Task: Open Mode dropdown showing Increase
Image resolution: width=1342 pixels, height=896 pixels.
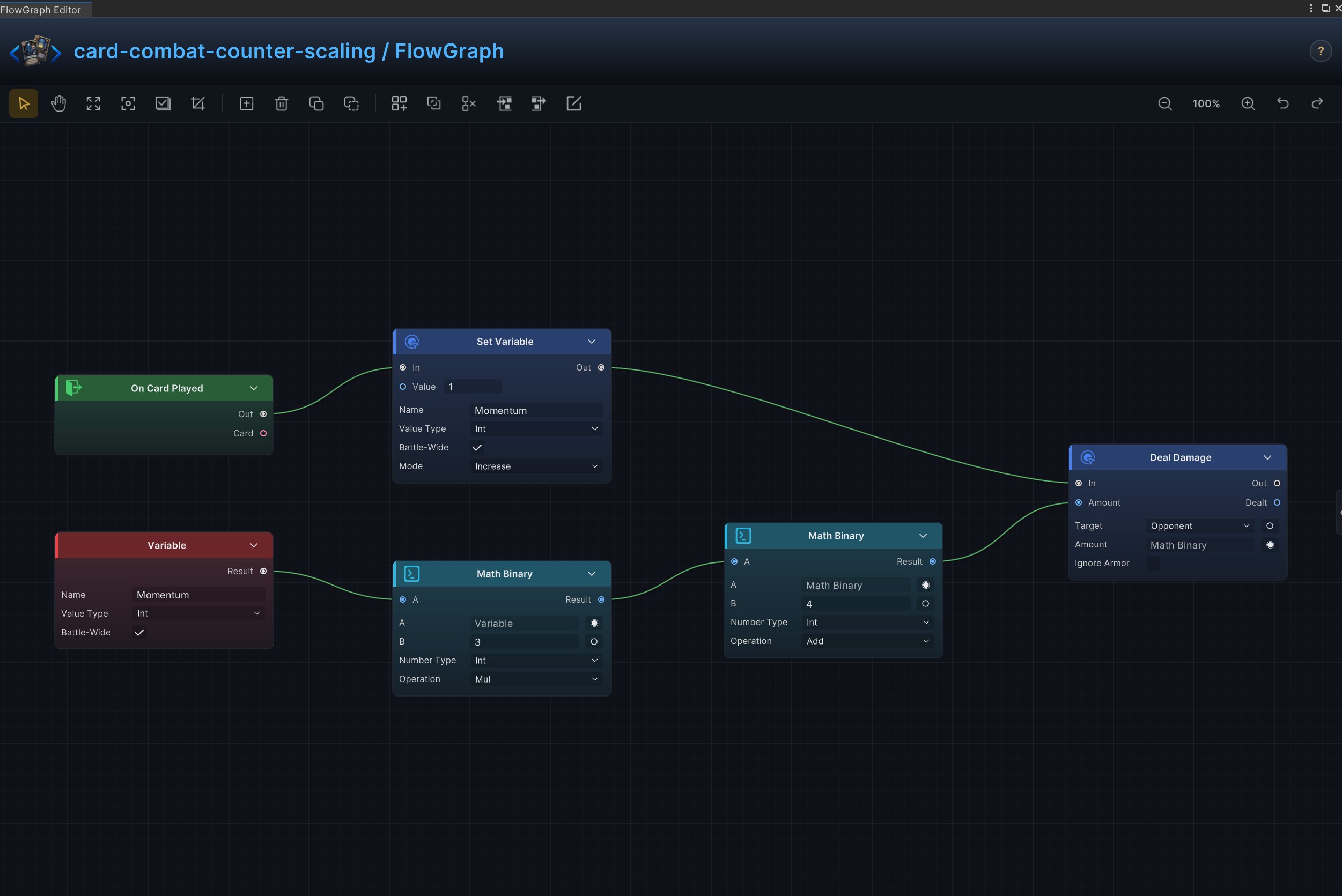Action: [x=537, y=466]
